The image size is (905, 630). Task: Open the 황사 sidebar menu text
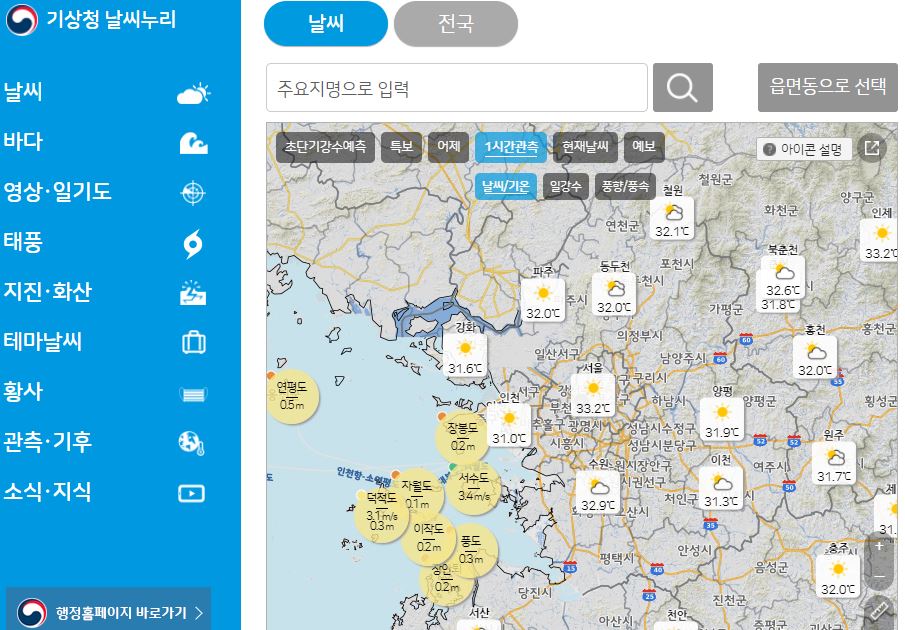[x=23, y=391]
